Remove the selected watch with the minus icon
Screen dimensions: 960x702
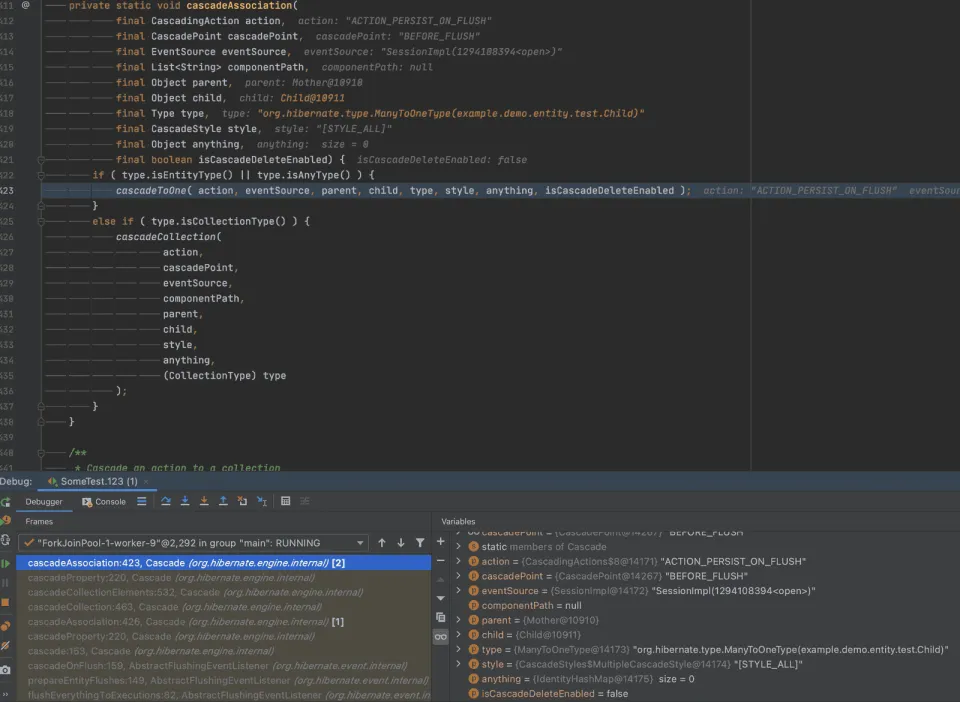tap(440, 561)
